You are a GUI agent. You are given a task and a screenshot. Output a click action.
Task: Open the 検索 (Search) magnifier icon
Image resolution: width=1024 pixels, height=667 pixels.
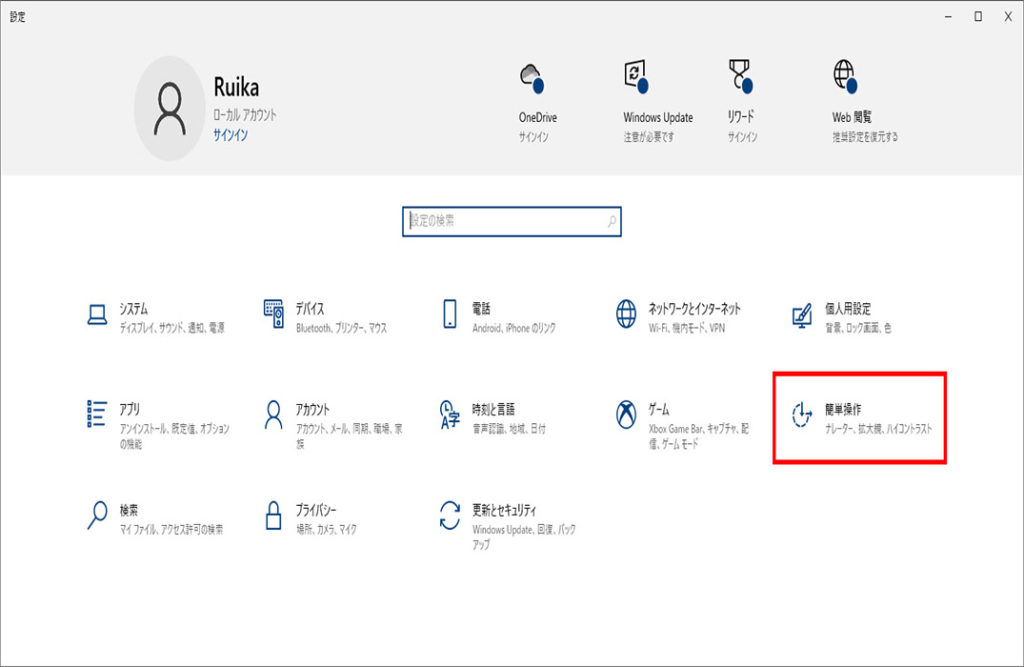pyautogui.click(x=97, y=515)
